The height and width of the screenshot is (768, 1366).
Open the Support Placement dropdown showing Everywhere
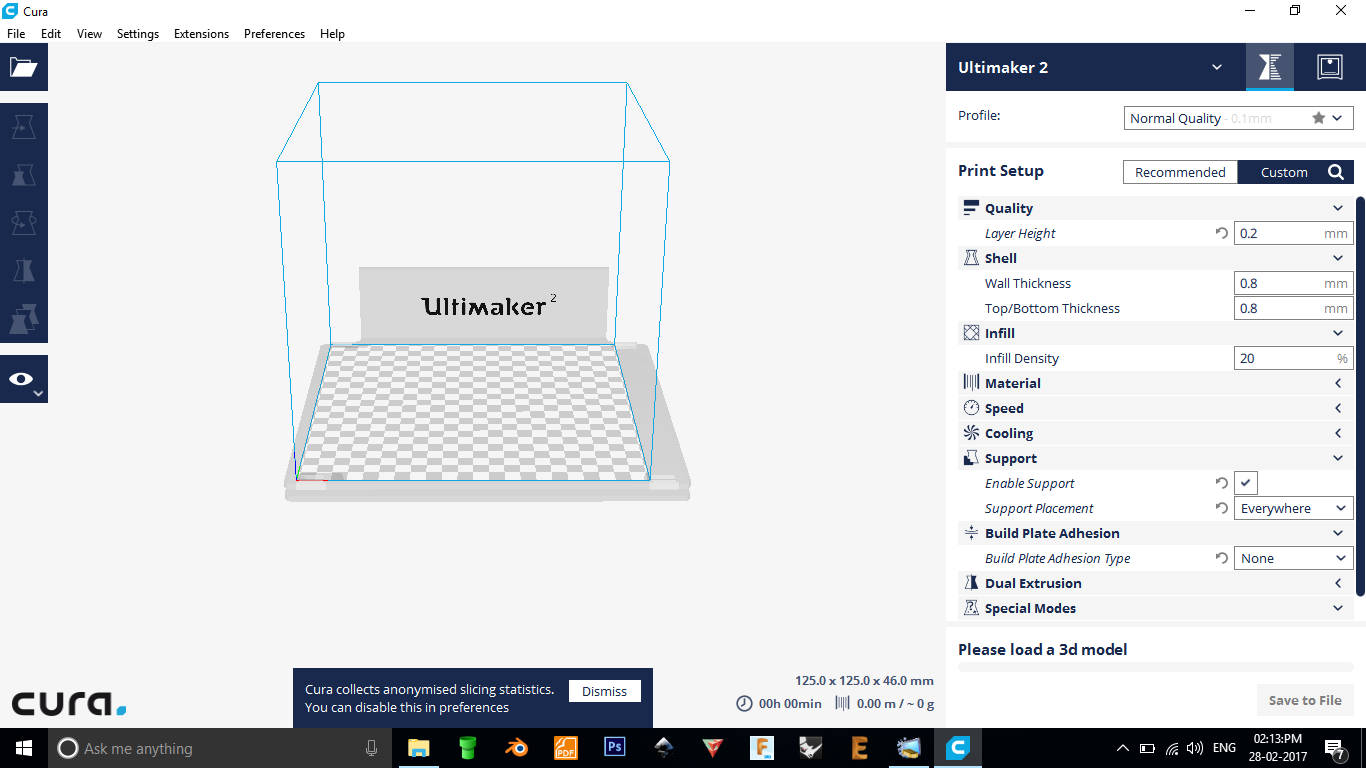click(x=1293, y=508)
